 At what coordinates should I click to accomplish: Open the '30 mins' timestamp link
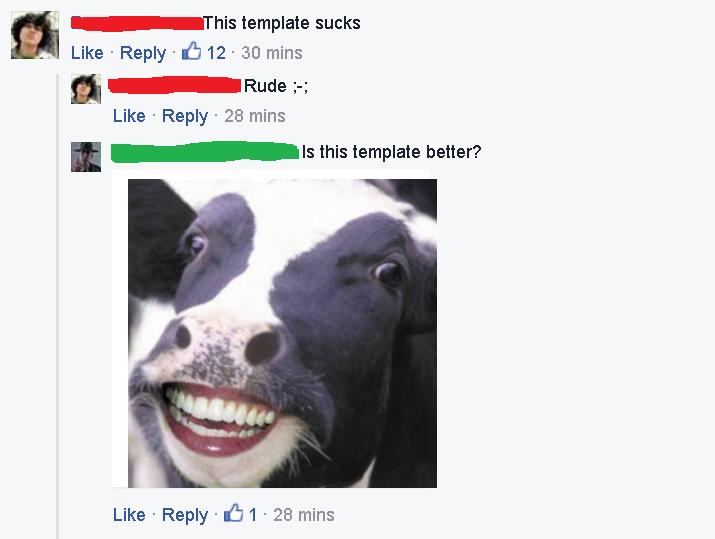(272, 53)
